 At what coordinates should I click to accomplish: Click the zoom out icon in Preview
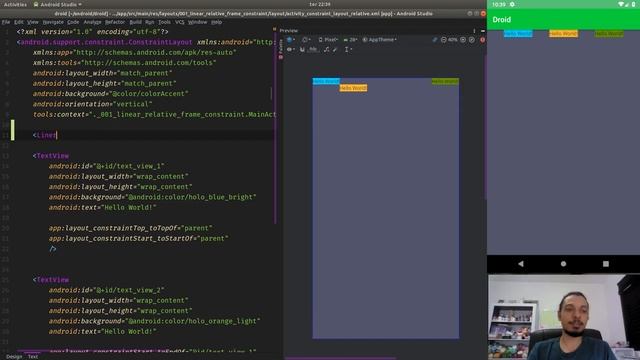[x=444, y=40]
